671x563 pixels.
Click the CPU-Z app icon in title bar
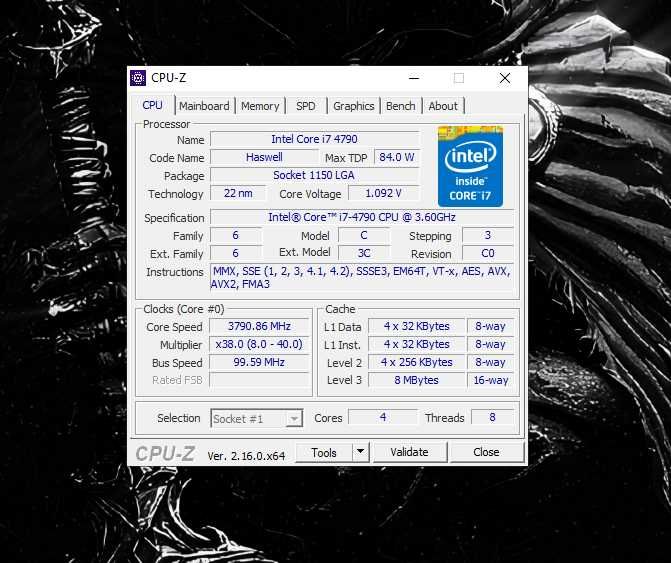(x=138, y=78)
